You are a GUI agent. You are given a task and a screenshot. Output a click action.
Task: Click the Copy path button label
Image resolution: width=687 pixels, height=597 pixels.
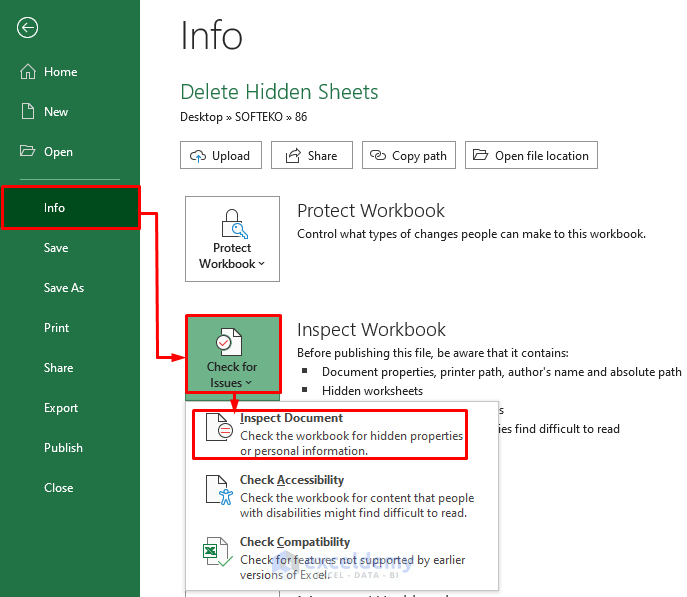click(419, 156)
